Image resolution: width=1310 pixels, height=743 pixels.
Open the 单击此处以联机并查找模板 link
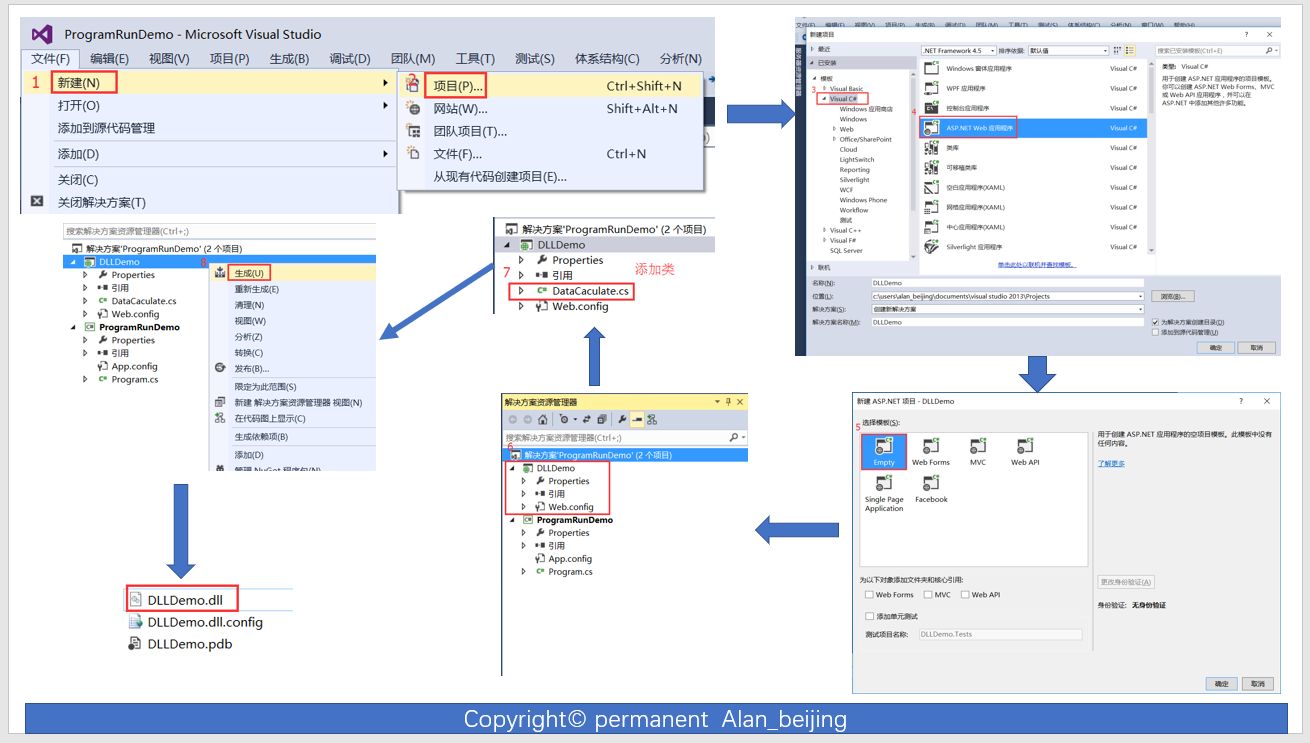tap(1037, 265)
